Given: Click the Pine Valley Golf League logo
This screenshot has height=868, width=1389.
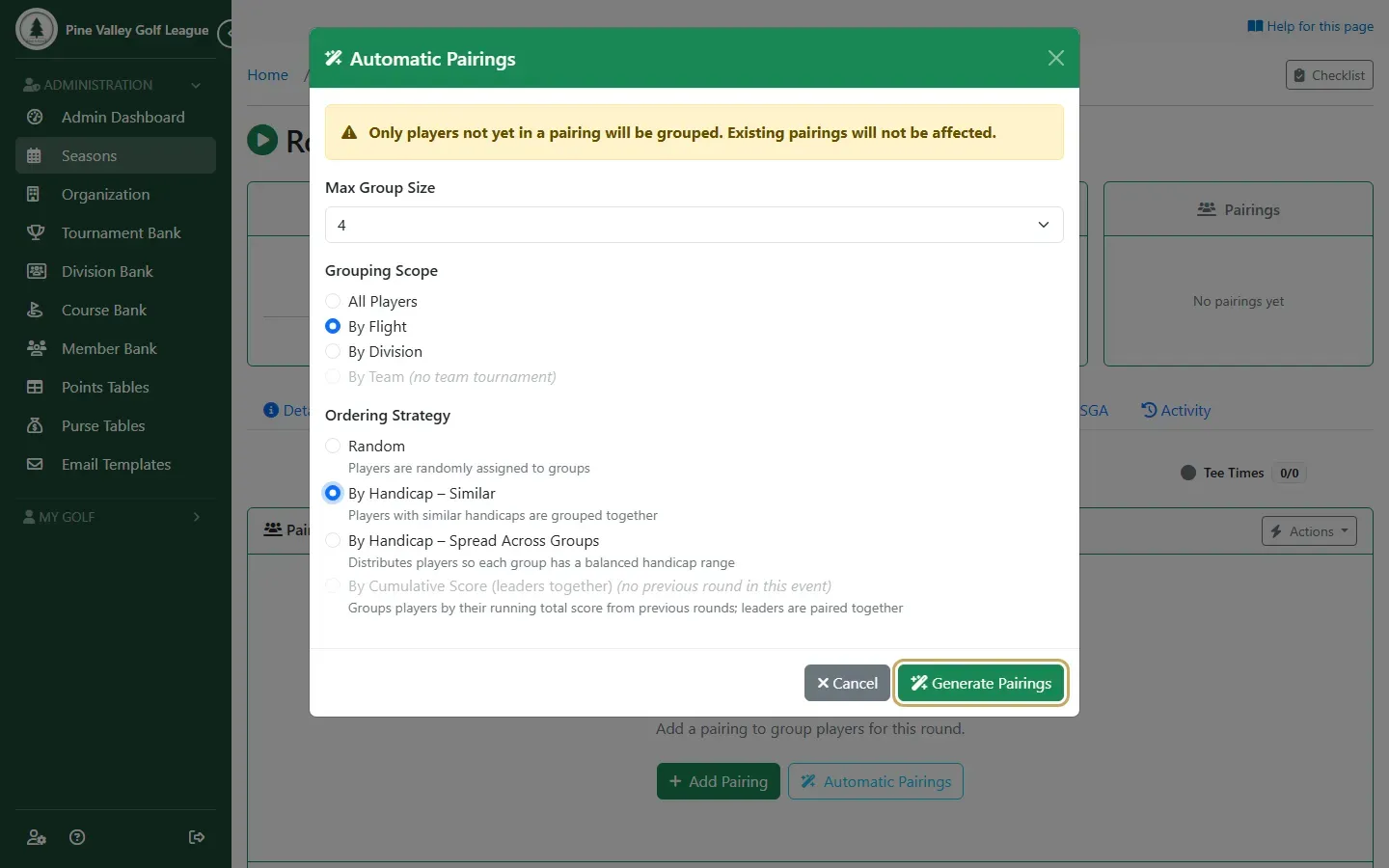Looking at the screenshot, I should (37, 29).
